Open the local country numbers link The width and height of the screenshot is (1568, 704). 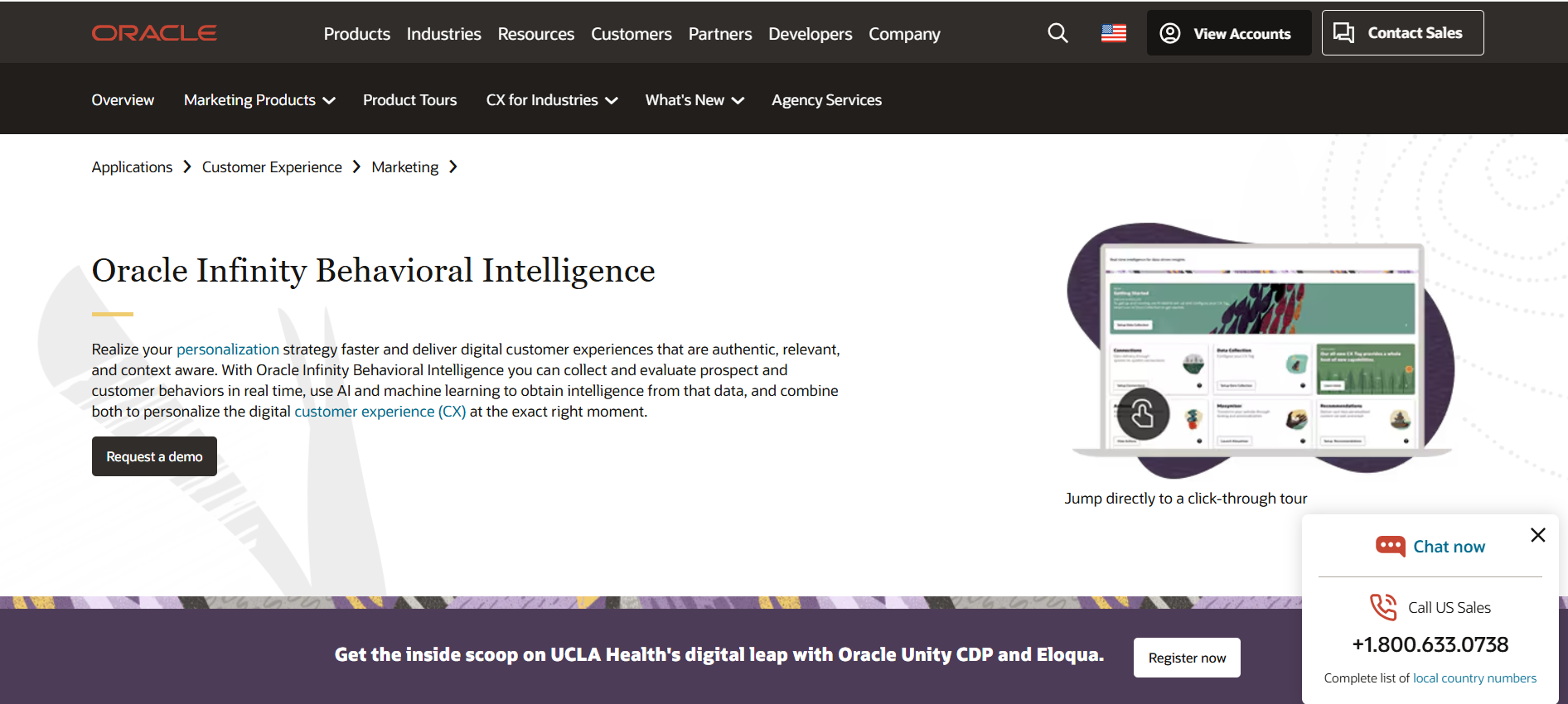(x=1474, y=678)
